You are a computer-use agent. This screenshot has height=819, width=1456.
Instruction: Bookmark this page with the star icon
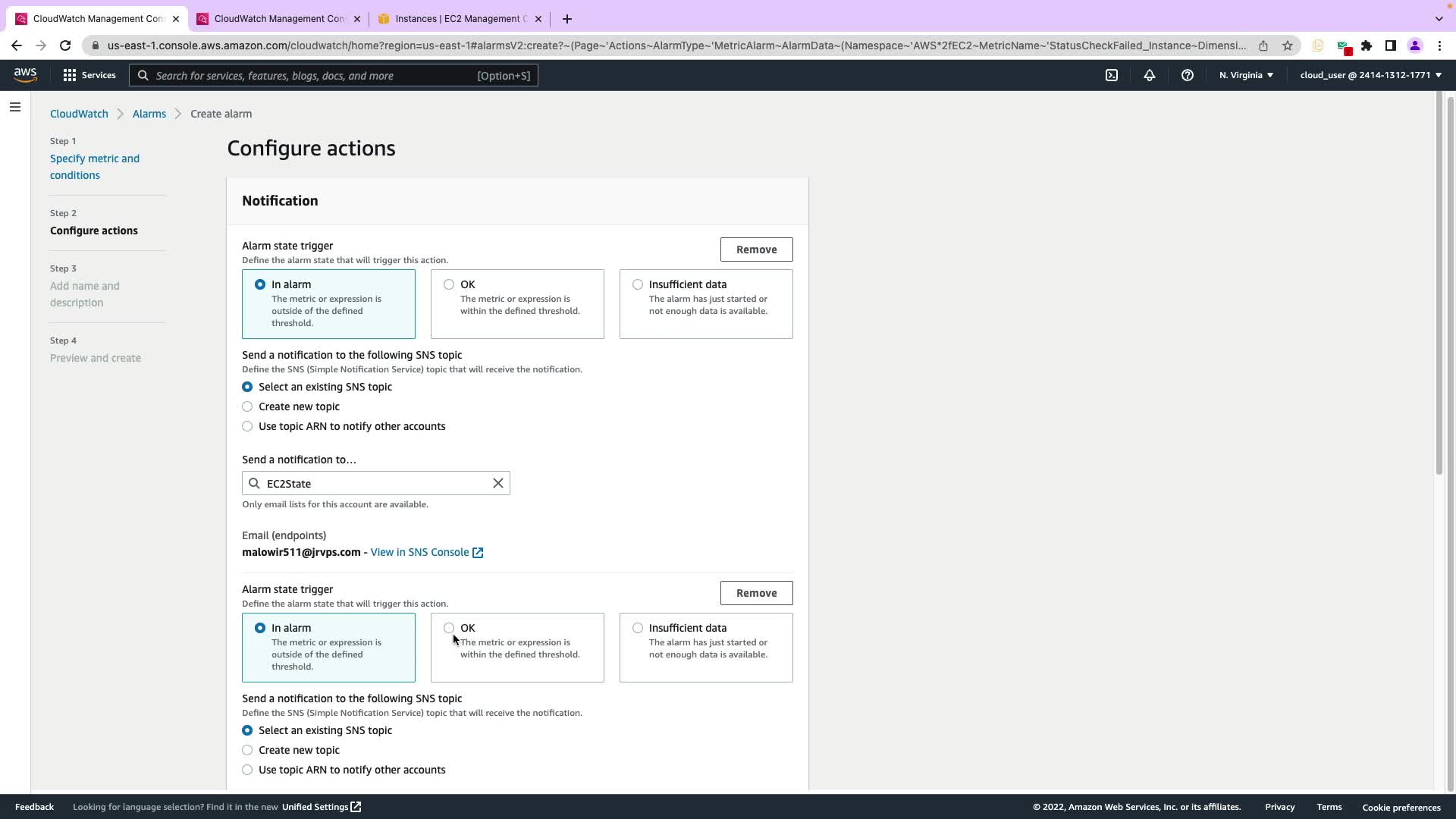[1288, 45]
